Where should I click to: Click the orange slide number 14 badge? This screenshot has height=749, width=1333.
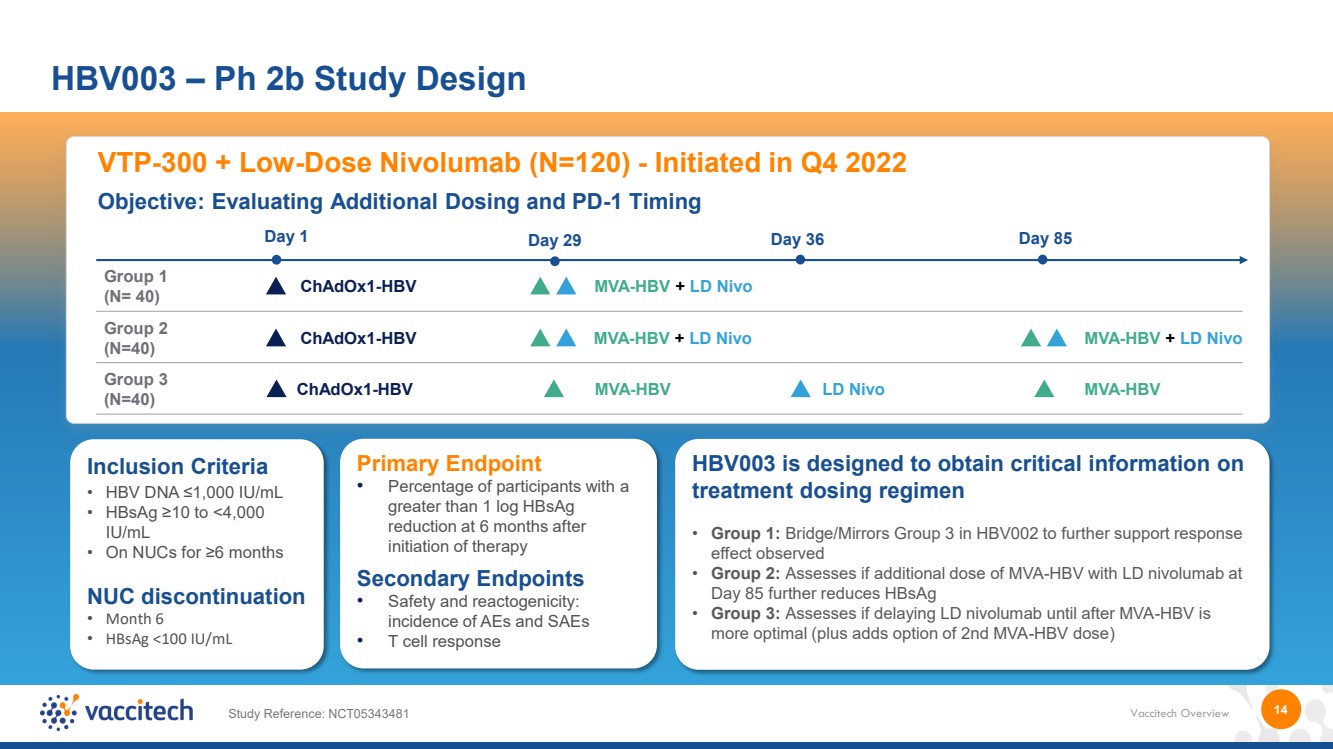pos(1280,710)
